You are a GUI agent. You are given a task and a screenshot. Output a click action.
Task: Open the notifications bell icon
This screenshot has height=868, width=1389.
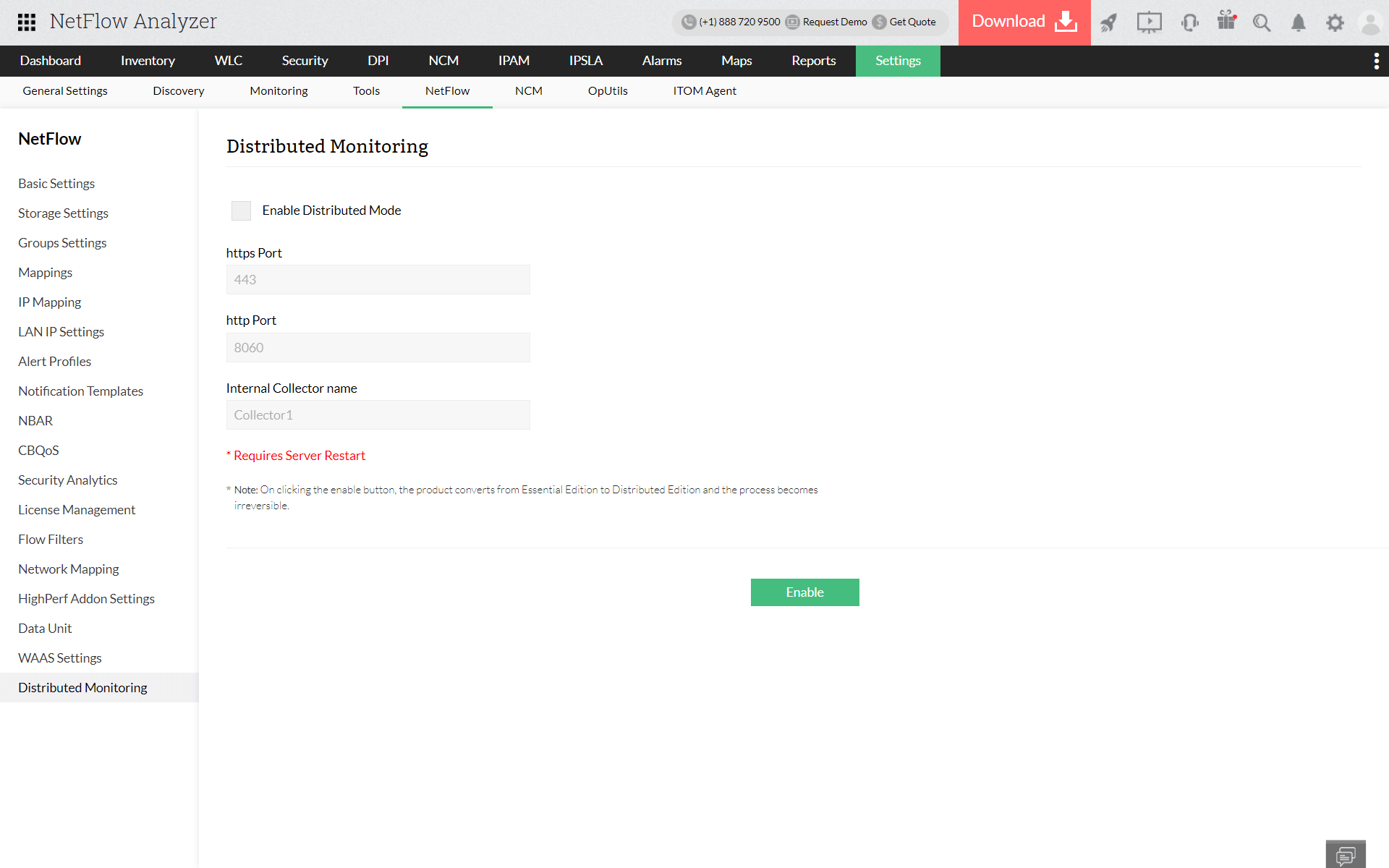coord(1298,22)
